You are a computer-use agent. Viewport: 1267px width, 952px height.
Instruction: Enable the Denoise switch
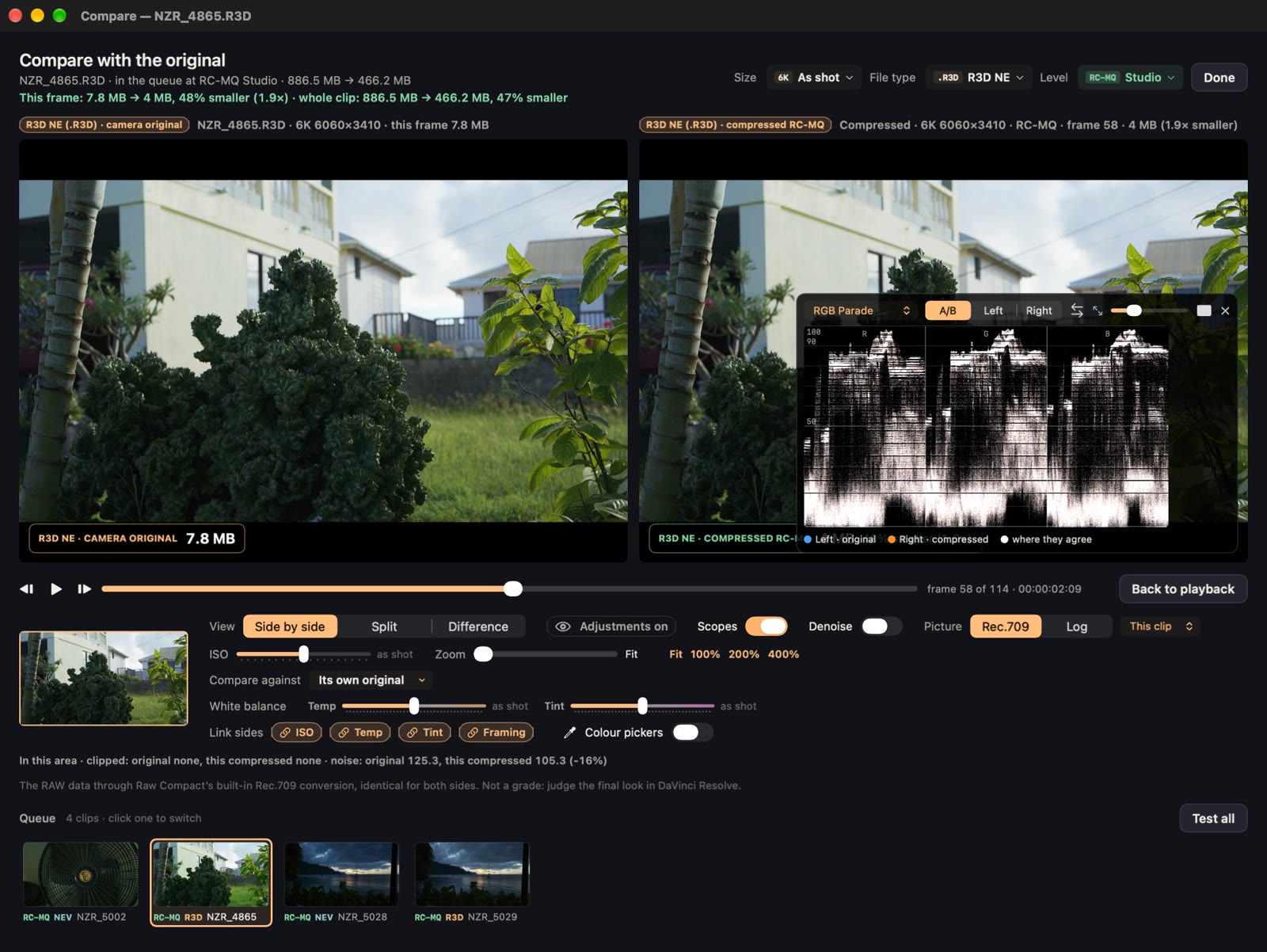coord(881,626)
